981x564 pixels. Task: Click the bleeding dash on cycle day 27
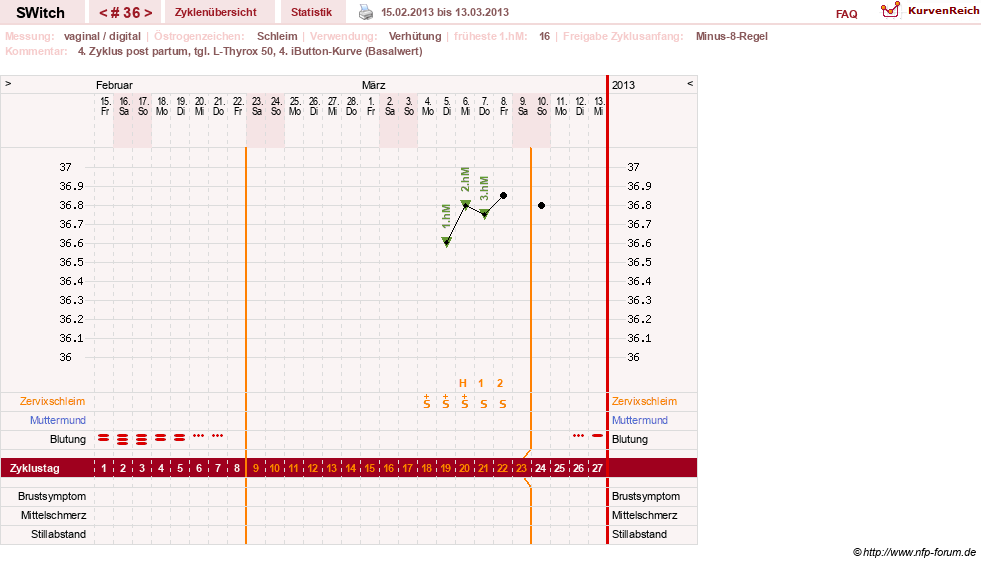(x=597, y=435)
